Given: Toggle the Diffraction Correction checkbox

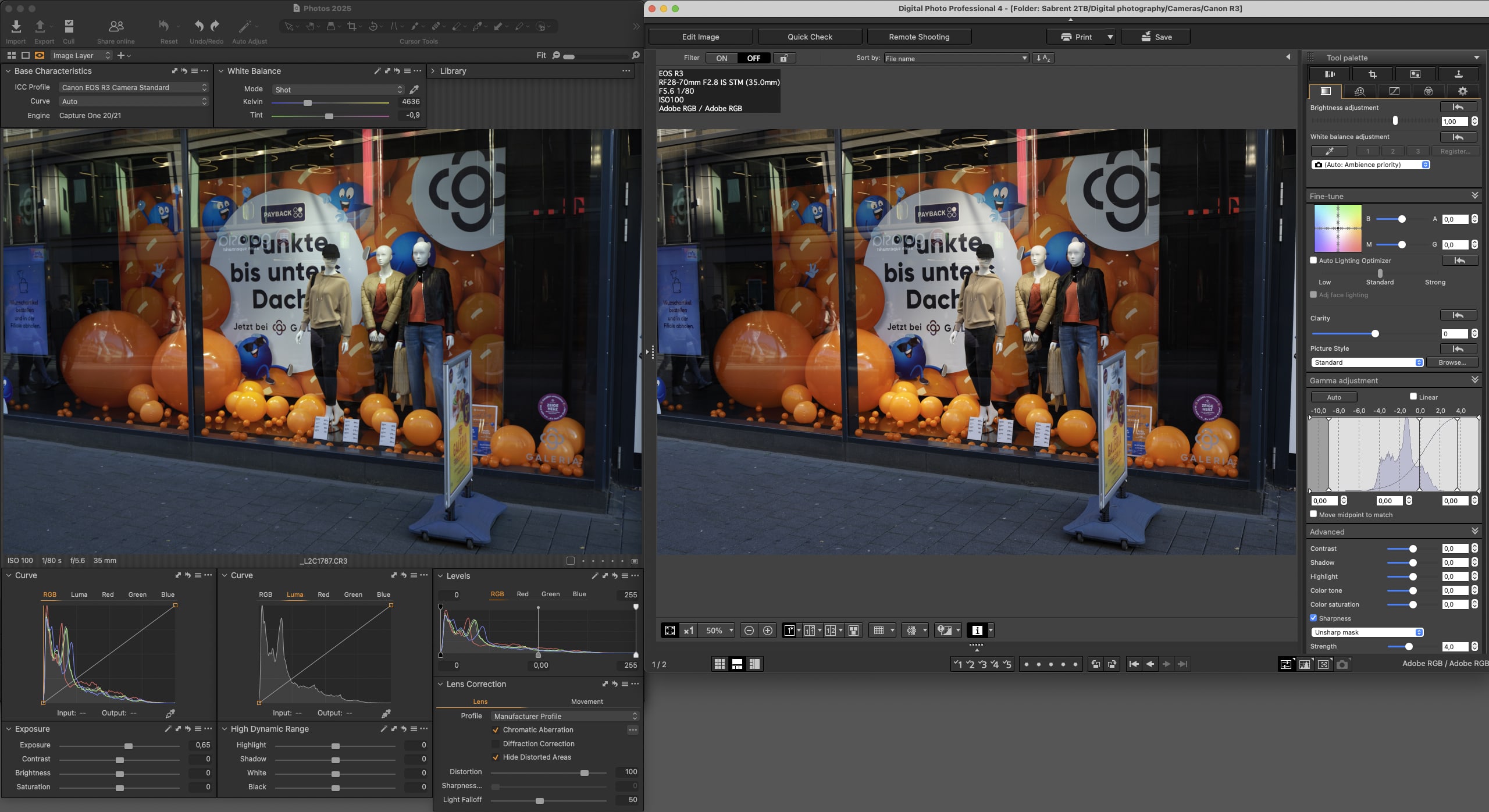Looking at the screenshot, I should [496, 744].
